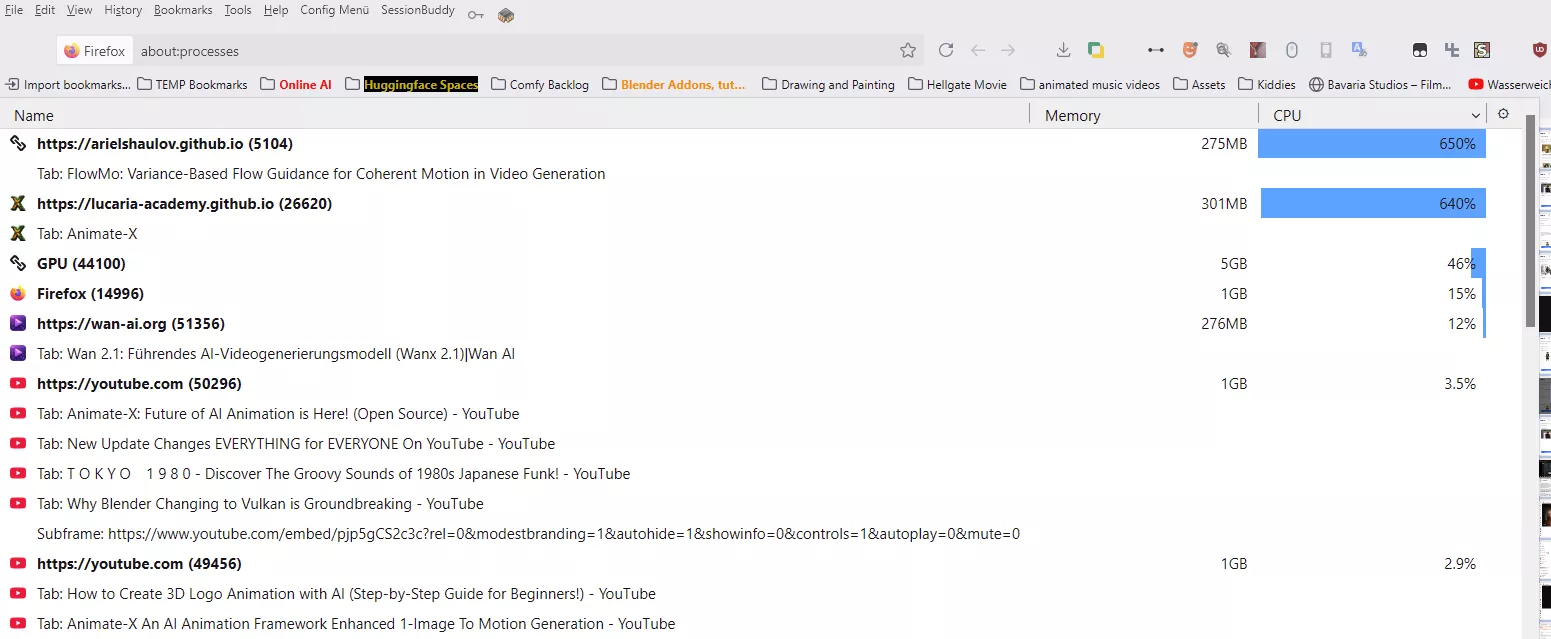Open the Comfy Backlog bookmarks folder
Screen dimensions: 1551x639
[540, 85]
